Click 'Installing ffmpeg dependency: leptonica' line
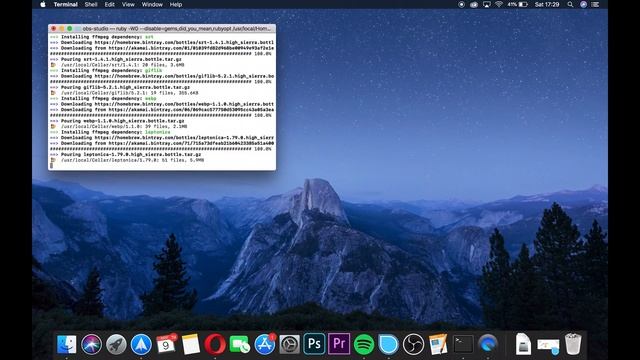Viewport: 640px width, 360px height. [110, 132]
